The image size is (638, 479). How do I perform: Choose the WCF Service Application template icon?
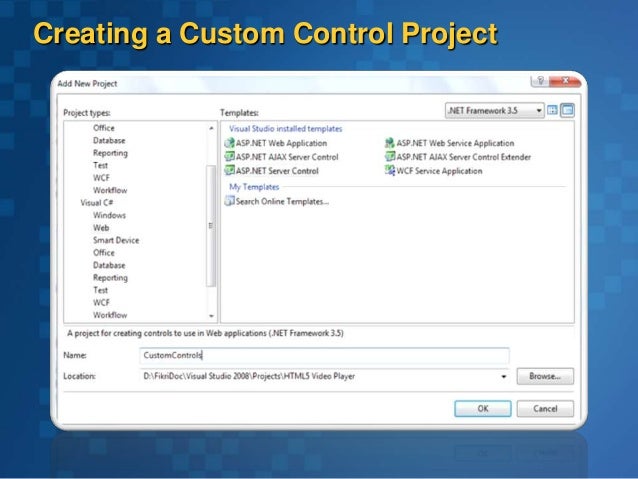[390, 171]
